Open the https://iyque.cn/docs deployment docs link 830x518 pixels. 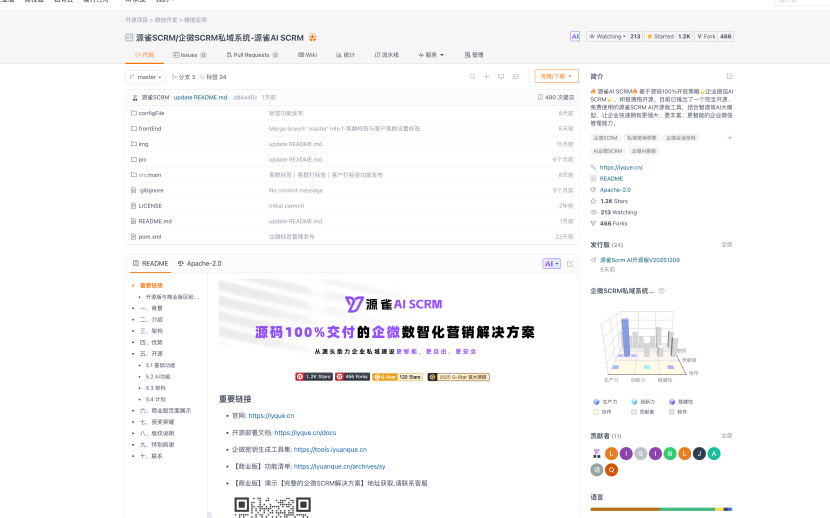[305, 432]
